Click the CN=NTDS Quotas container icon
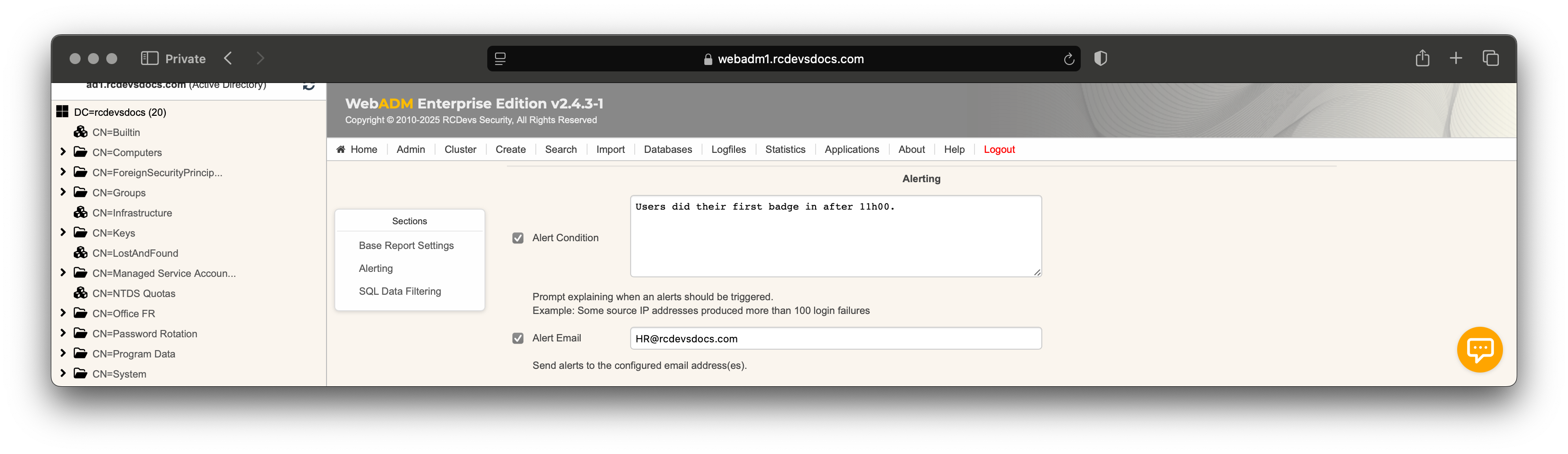Viewport: 1568px width, 454px height. click(81, 293)
